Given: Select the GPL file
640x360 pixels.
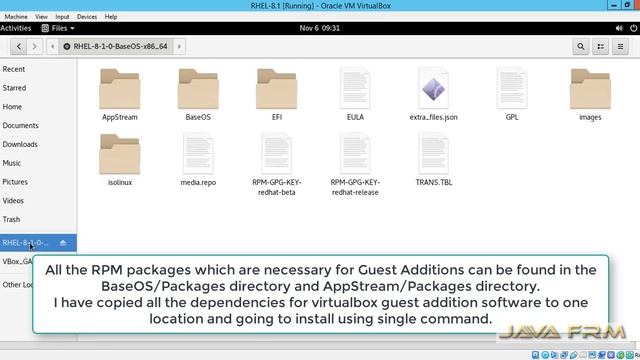Looking at the screenshot, I should coord(512,94).
